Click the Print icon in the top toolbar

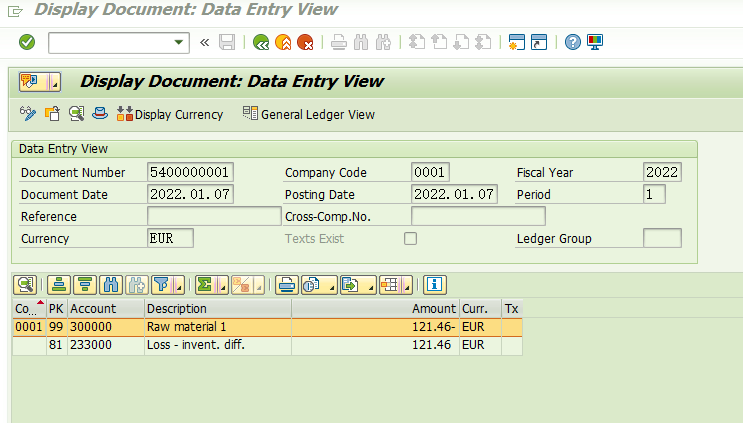(x=338, y=42)
